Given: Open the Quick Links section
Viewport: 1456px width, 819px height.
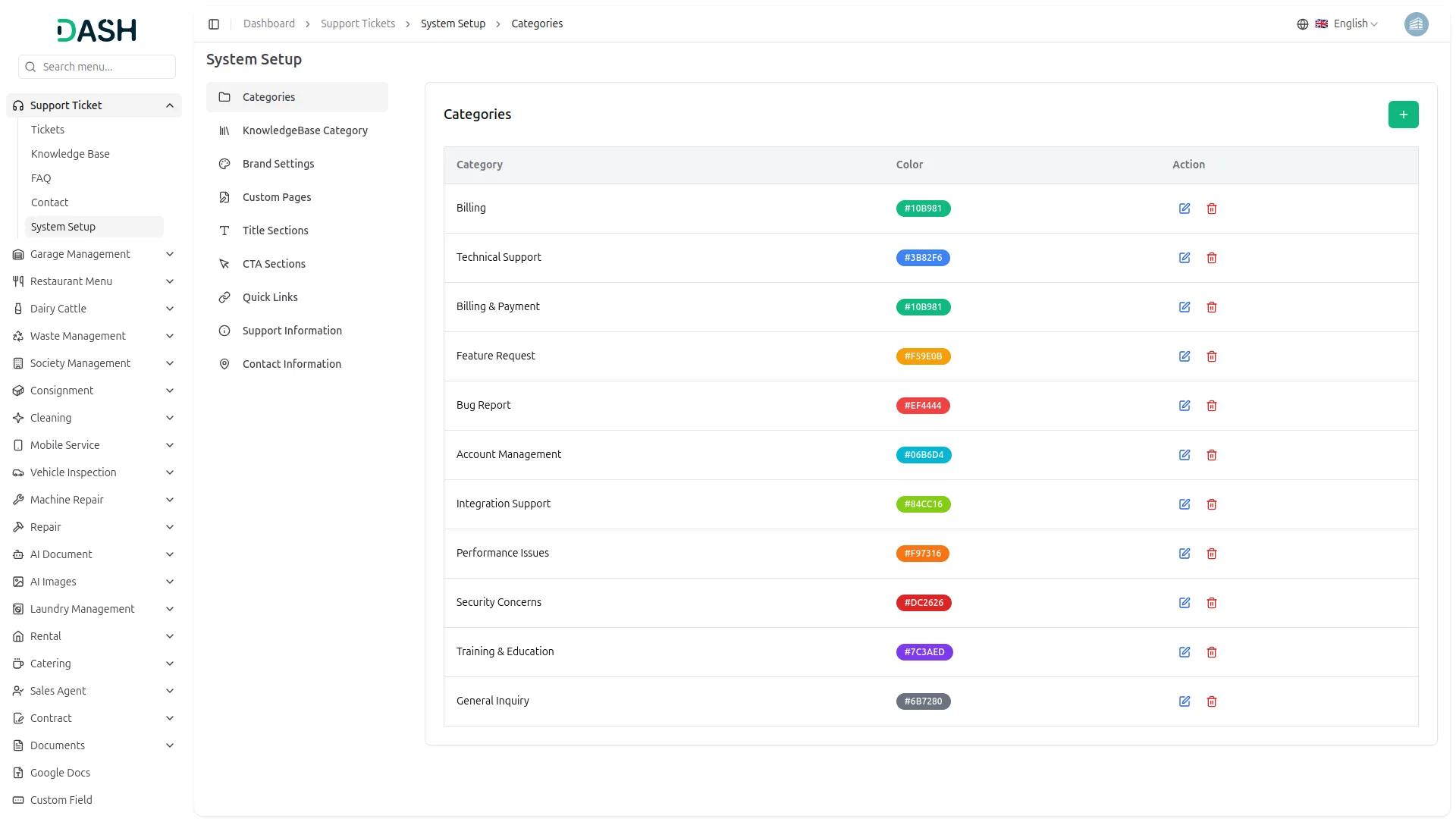Looking at the screenshot, I should pos(270,297).
